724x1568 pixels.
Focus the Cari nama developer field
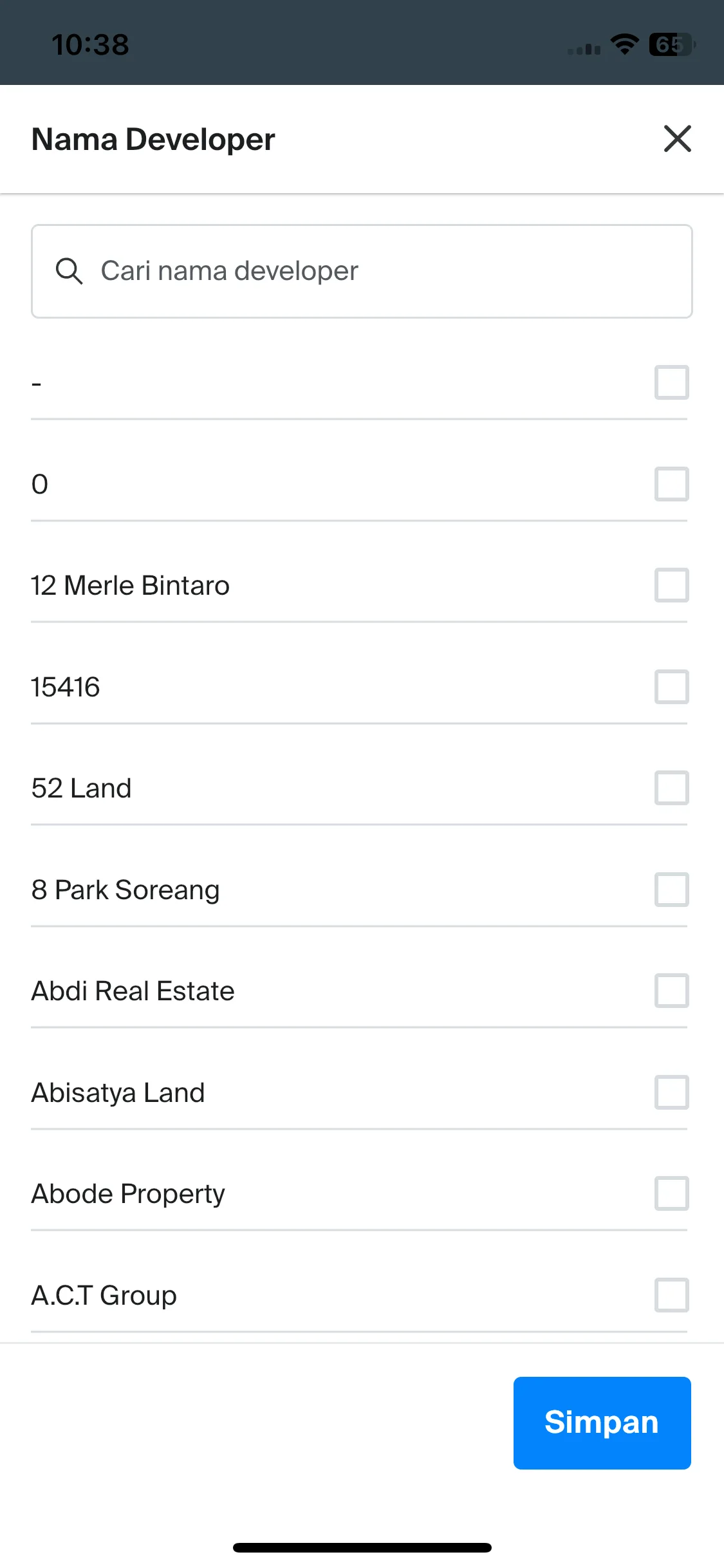[362, 271]
